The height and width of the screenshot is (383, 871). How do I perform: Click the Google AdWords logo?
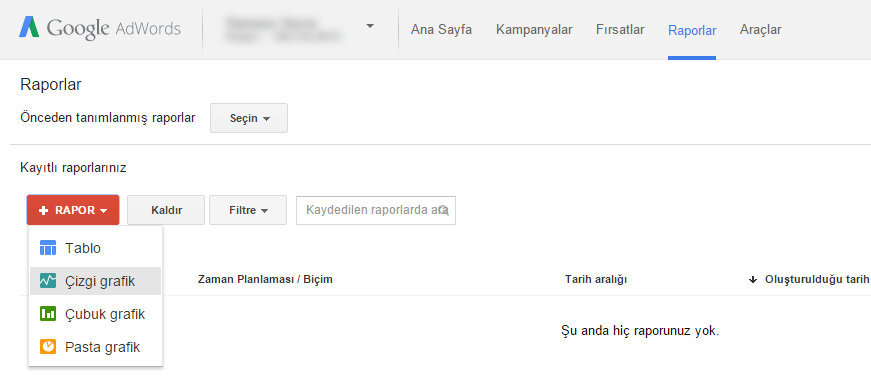click(x=100, y=28)
